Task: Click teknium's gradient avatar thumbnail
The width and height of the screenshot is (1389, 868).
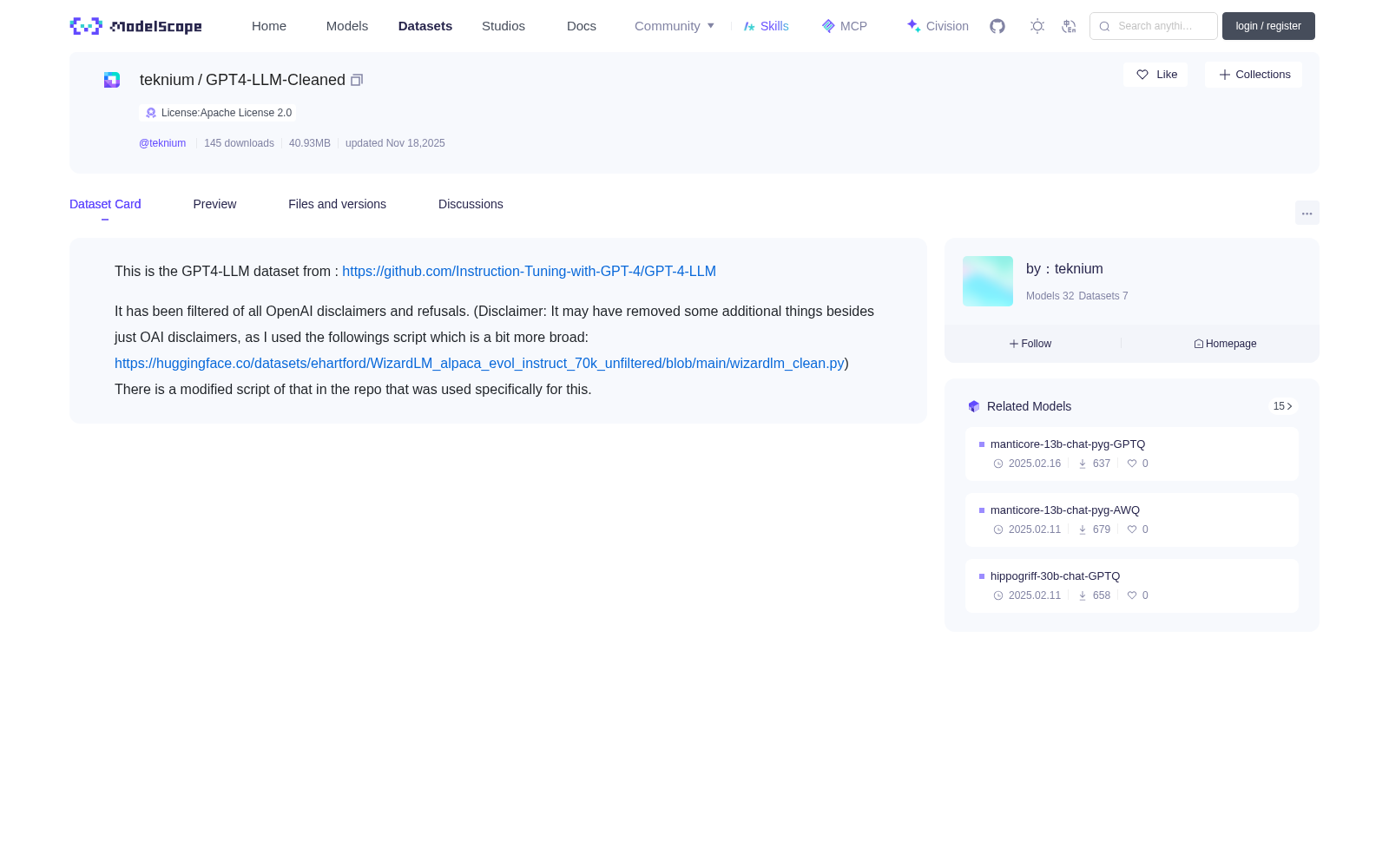Action: [988, 281]
